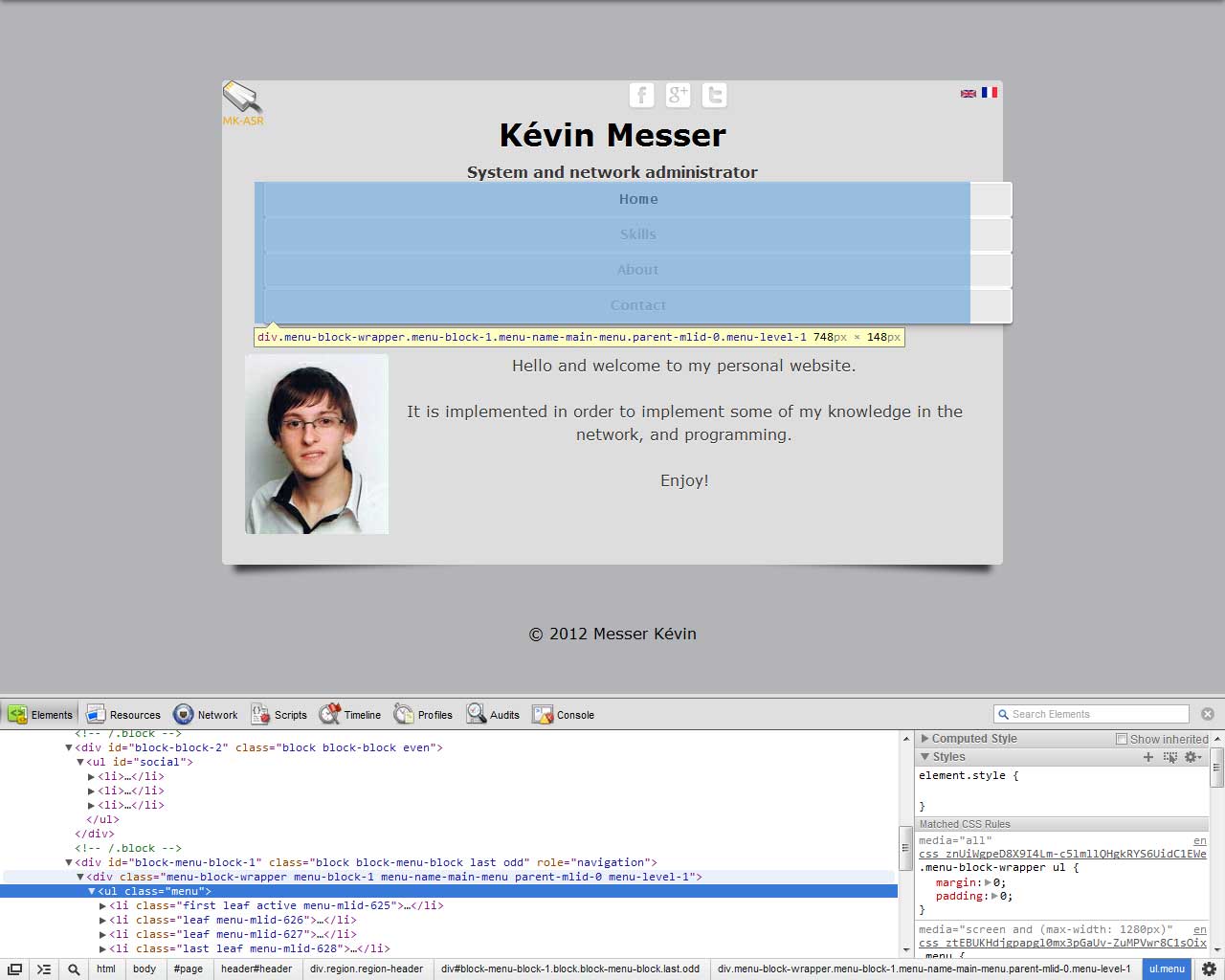The height and width of the screenshot is (980, 1225).
Task: Open the Audits panel
Action: point(493,714)
